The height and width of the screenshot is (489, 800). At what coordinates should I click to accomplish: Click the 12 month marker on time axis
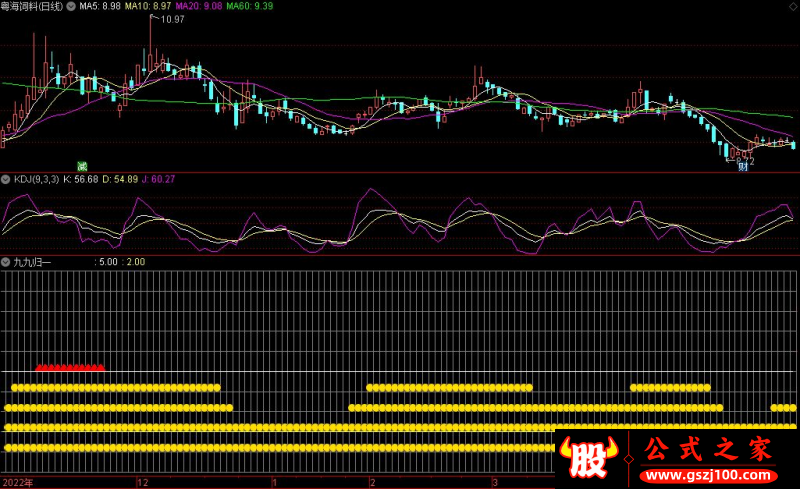click(143, 482)
